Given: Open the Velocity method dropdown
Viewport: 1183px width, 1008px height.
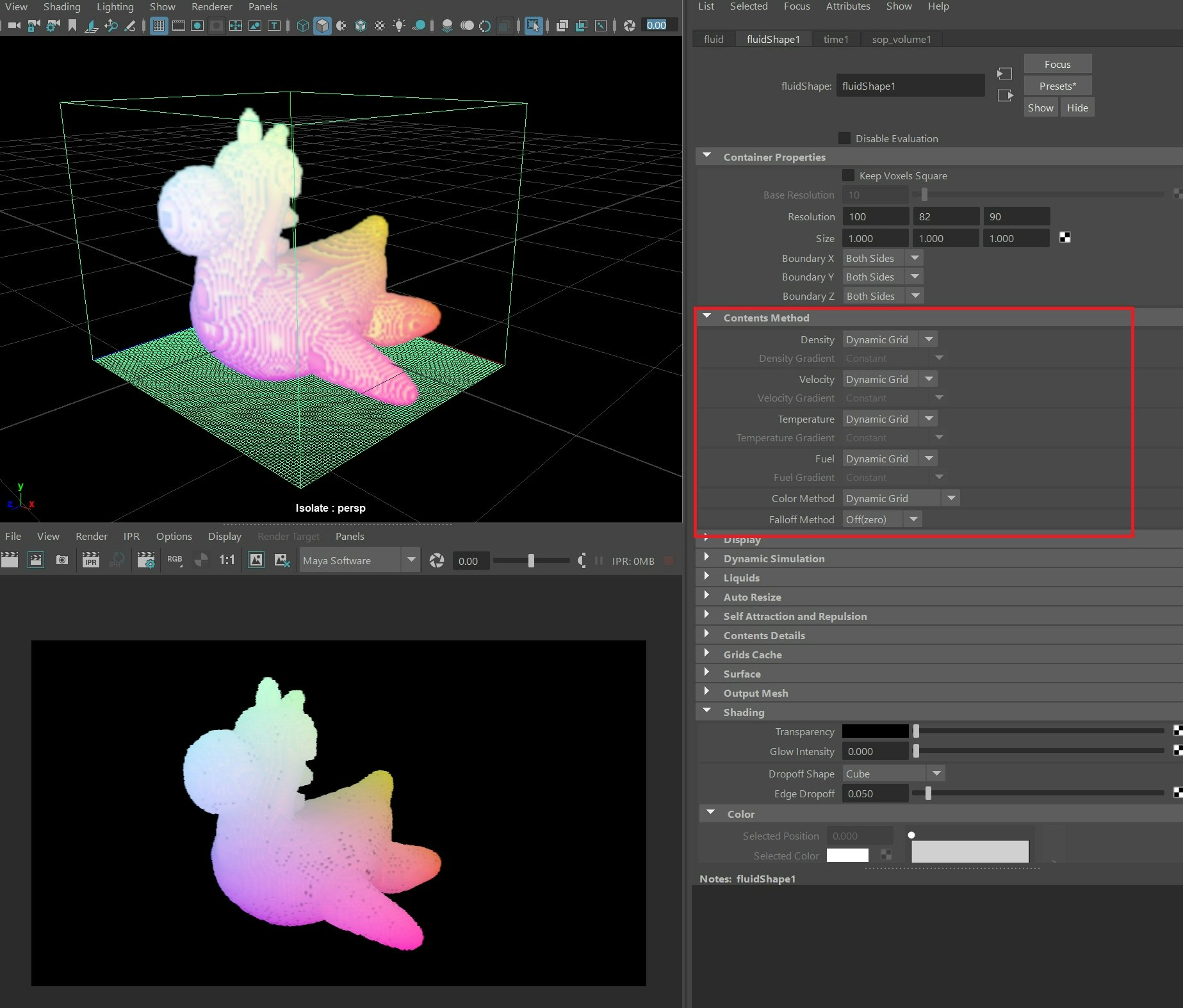Looking at the screenshot, I should click(x=890, y=379).
